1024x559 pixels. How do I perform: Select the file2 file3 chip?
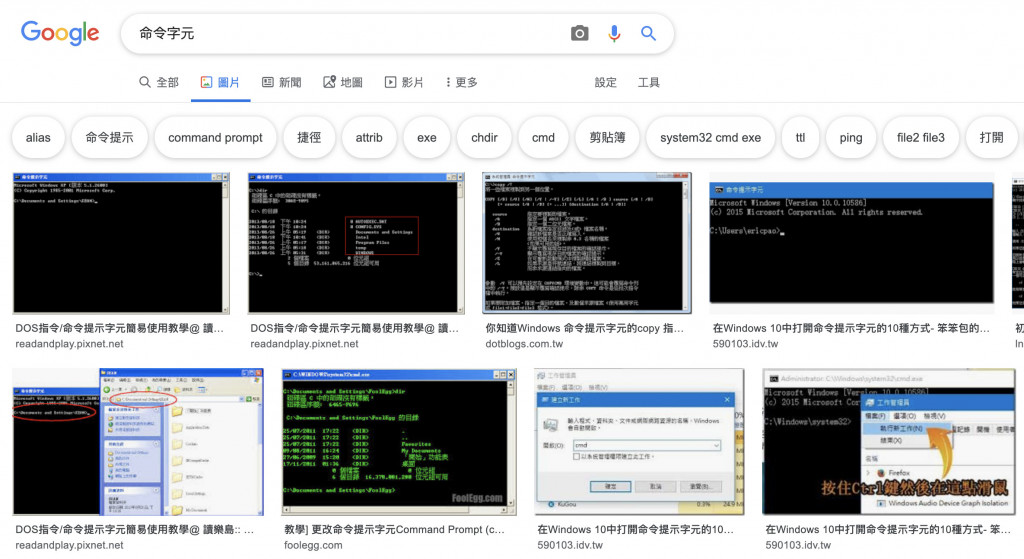[920, 138]
